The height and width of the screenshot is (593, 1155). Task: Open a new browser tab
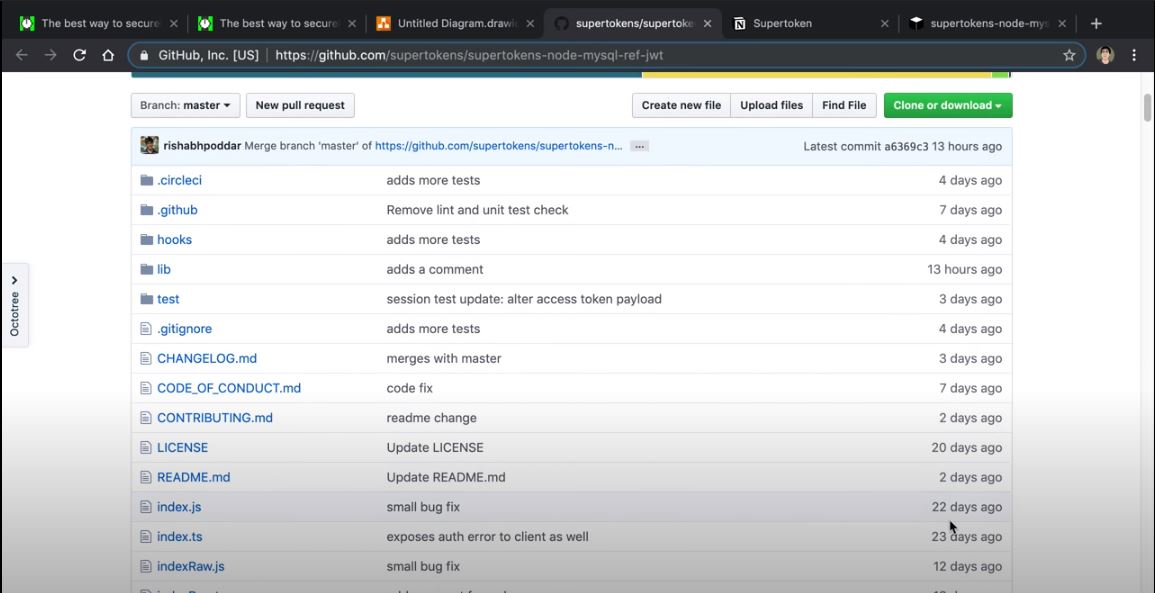pos(1096,23)
